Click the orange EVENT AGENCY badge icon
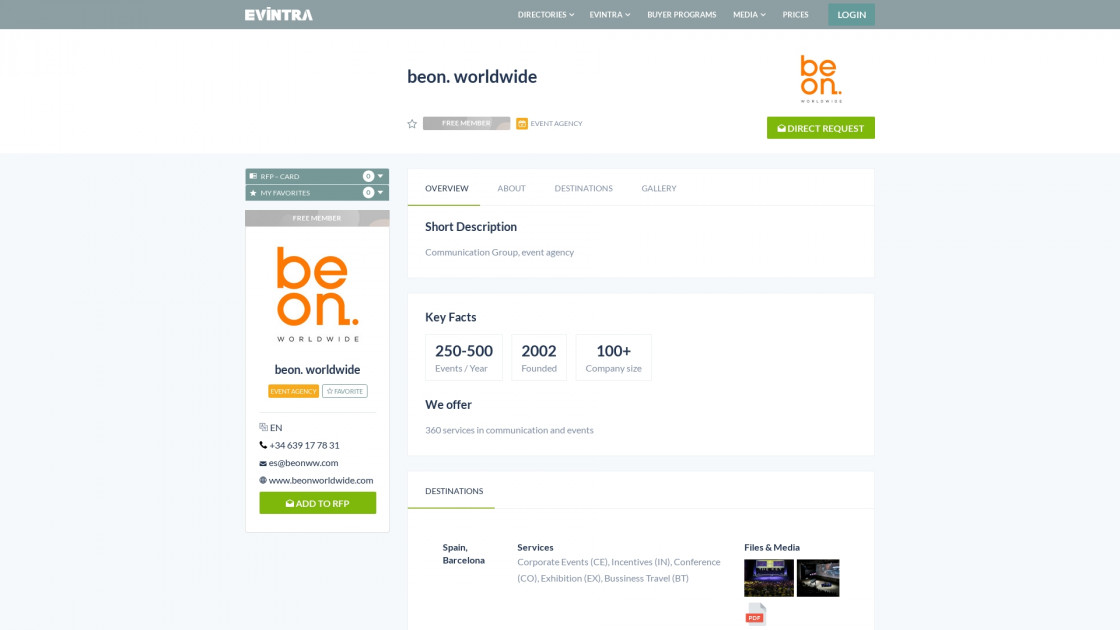The width and height of the screenshot is (1120, 630). (521, 123)
